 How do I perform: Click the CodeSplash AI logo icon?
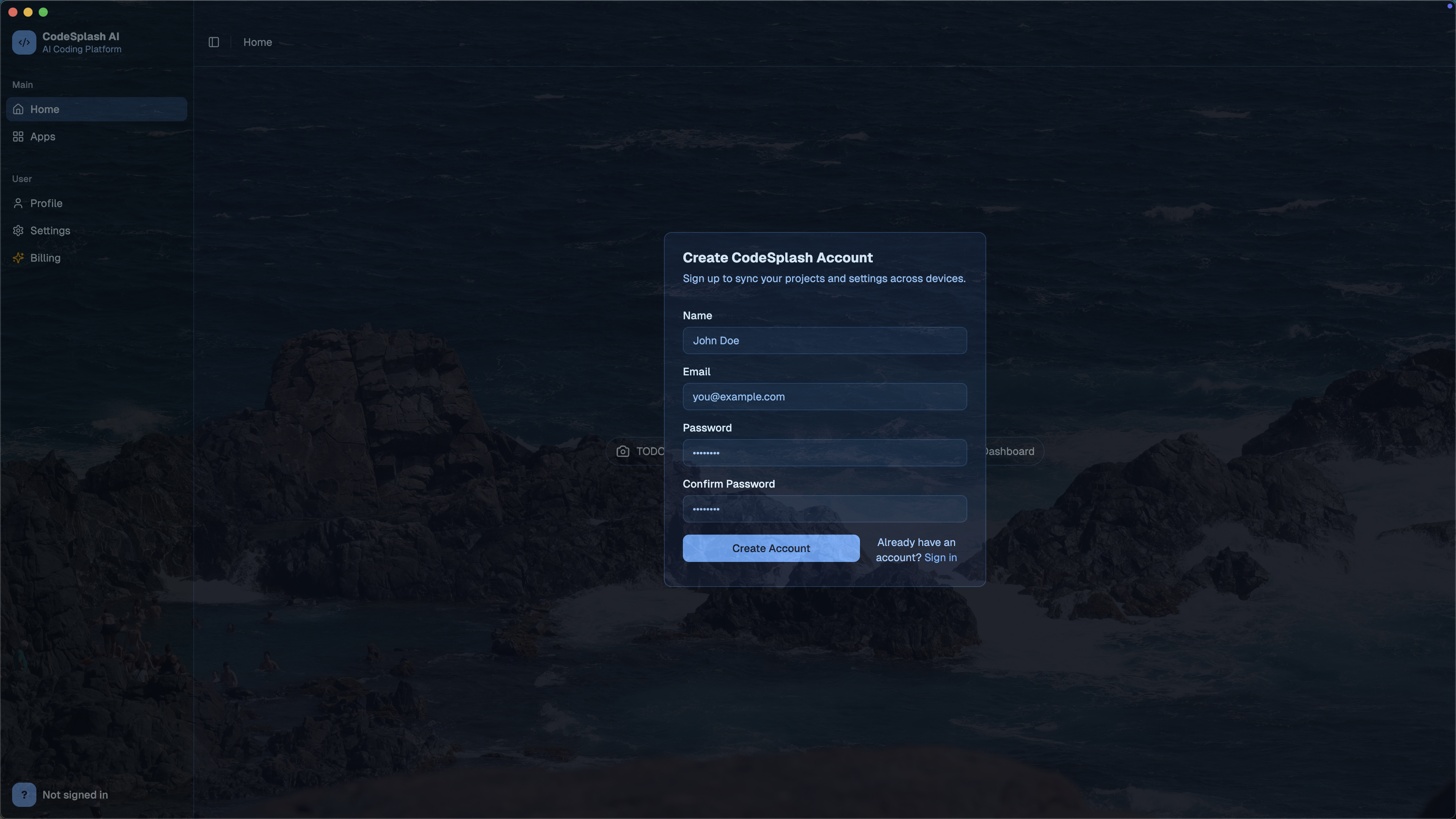pos(24,42)
